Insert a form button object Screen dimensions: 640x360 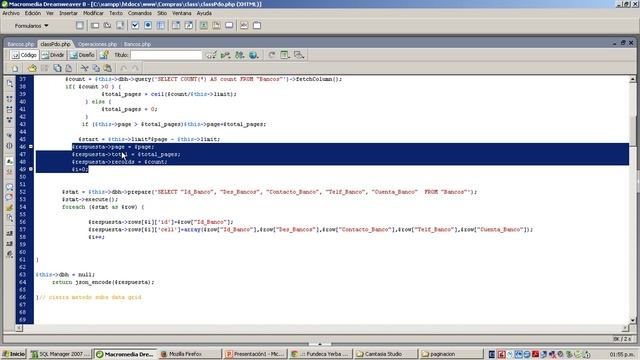[229, 25]
